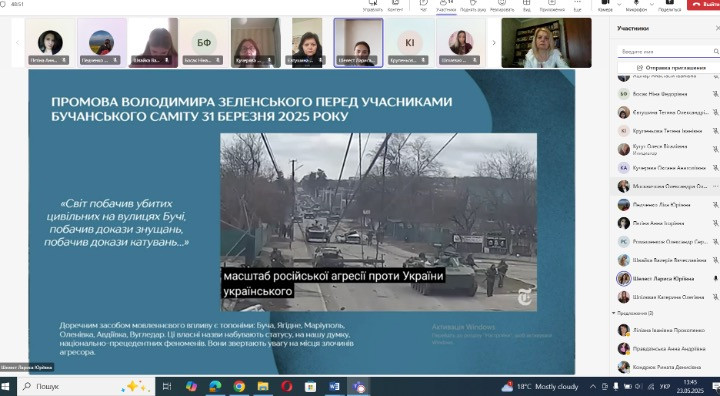Click the Send invitation button
Viewport: 720px width, 396px height.
pos(671,68)
